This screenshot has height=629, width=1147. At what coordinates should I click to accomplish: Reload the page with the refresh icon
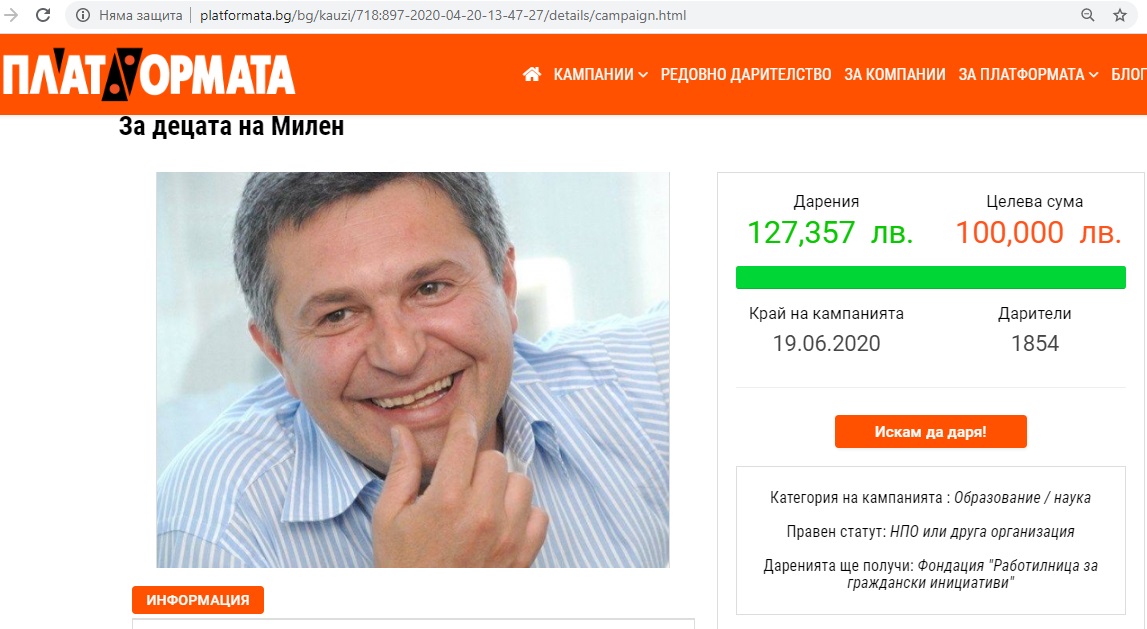tap(43, 15)
